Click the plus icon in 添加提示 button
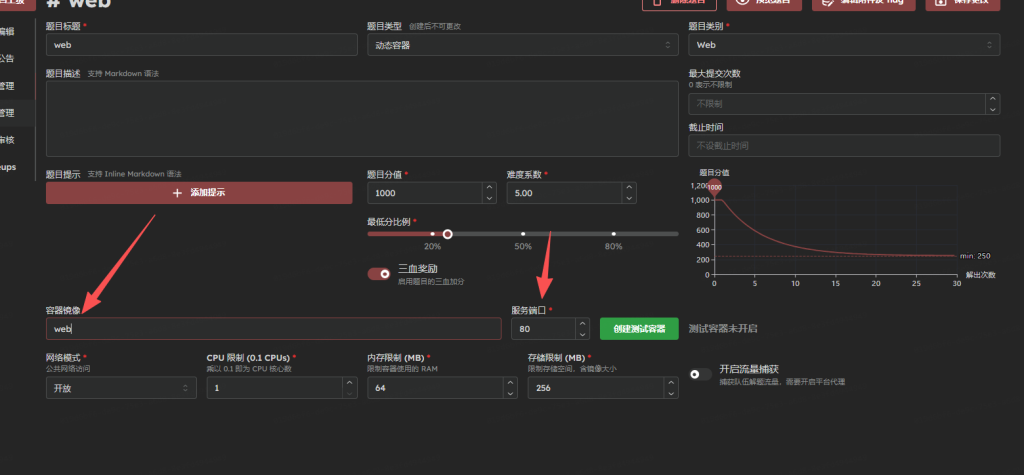This screenshot has height=475, width=1024. [x=177, y=193]
